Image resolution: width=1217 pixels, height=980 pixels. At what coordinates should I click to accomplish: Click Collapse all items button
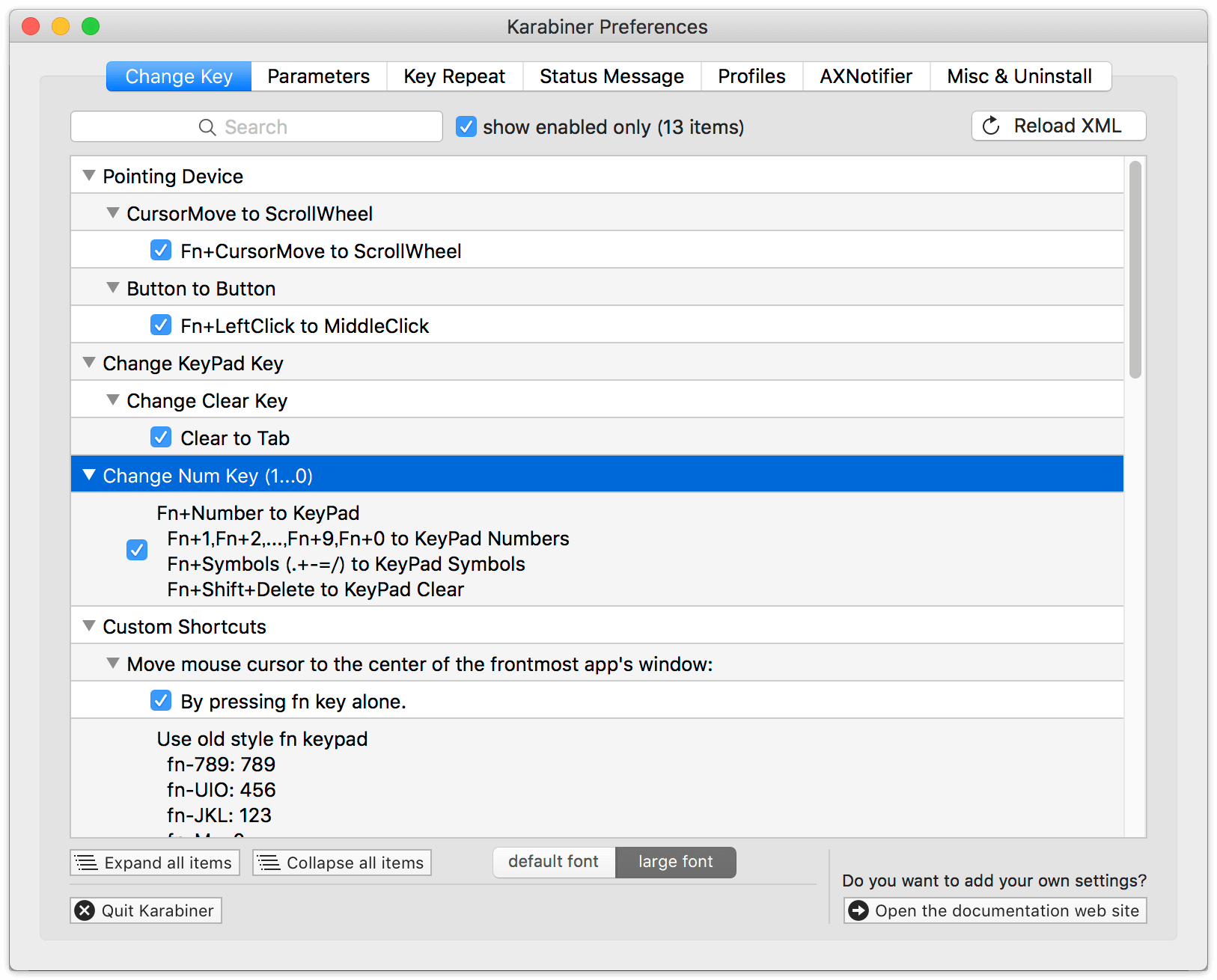(342, 863)
